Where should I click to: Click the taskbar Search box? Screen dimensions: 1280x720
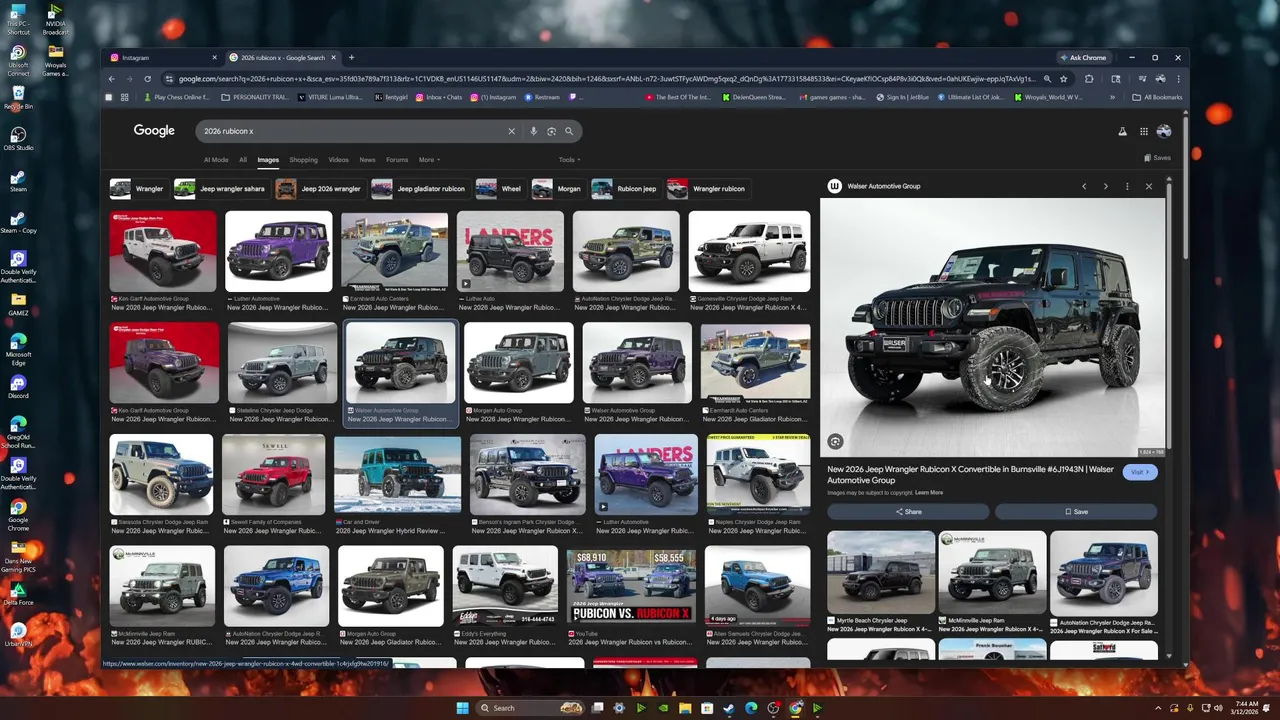click(530, 708)
